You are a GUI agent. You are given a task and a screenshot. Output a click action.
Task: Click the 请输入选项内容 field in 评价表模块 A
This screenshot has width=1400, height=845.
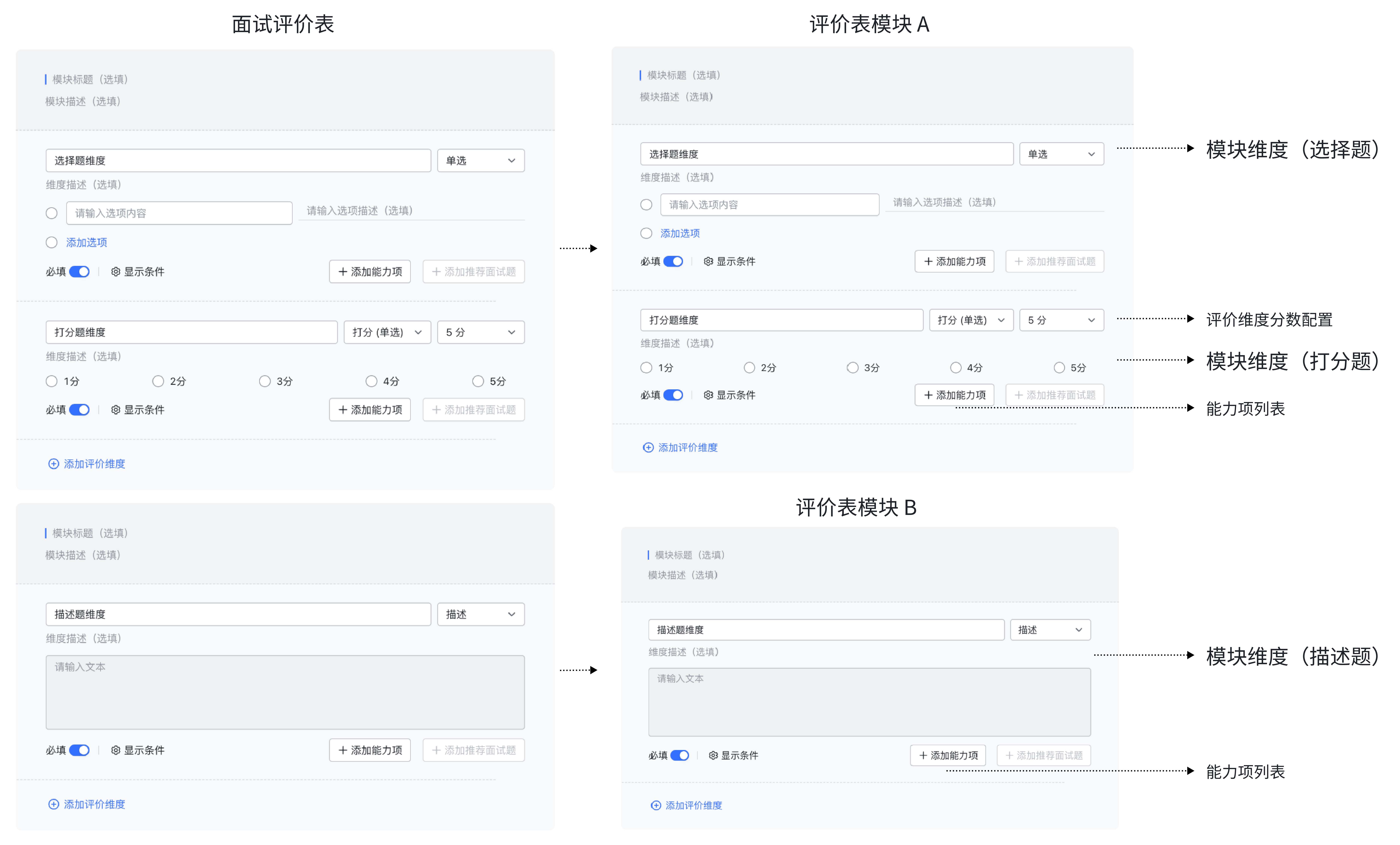(770, 204)
